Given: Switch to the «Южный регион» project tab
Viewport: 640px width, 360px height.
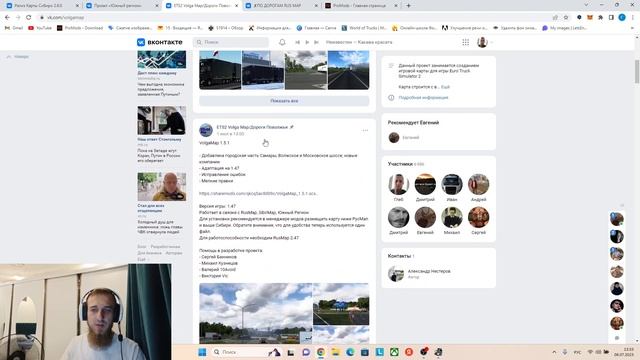Looking at the screenshot, I should (122, 6).
